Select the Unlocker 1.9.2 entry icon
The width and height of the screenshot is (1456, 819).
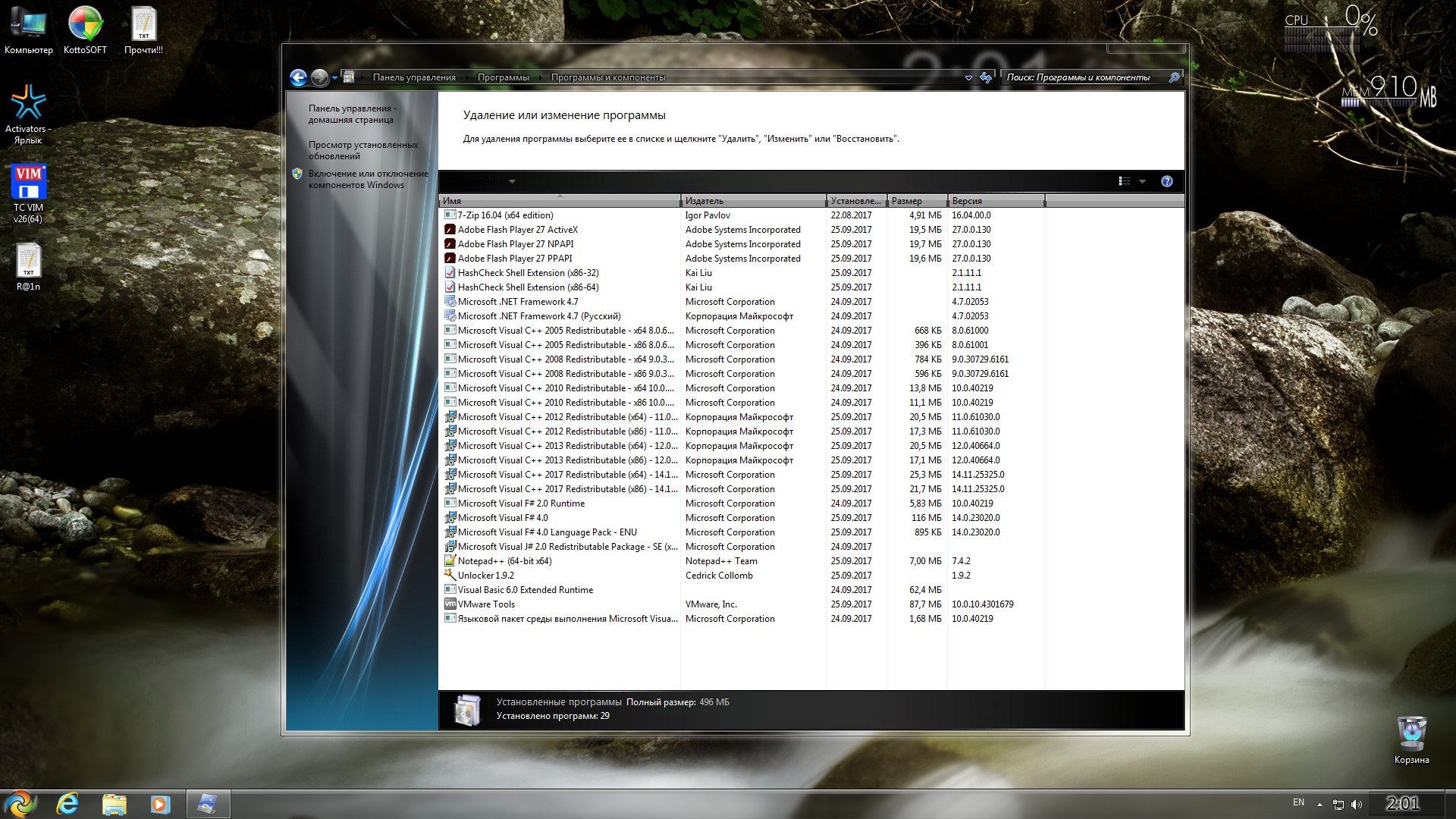(450, 576)
